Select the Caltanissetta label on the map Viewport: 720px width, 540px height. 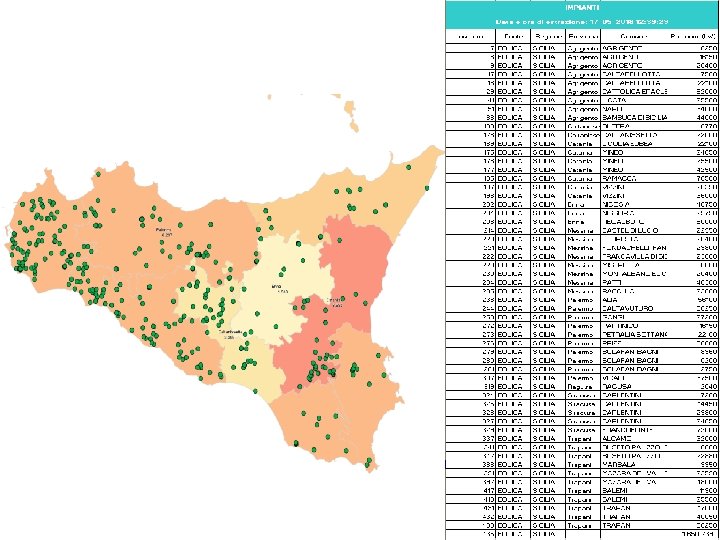230,331
